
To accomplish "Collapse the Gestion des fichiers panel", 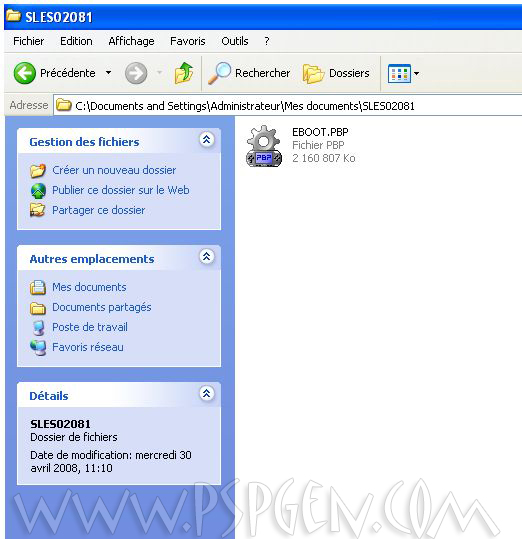I will click(207, 140).
